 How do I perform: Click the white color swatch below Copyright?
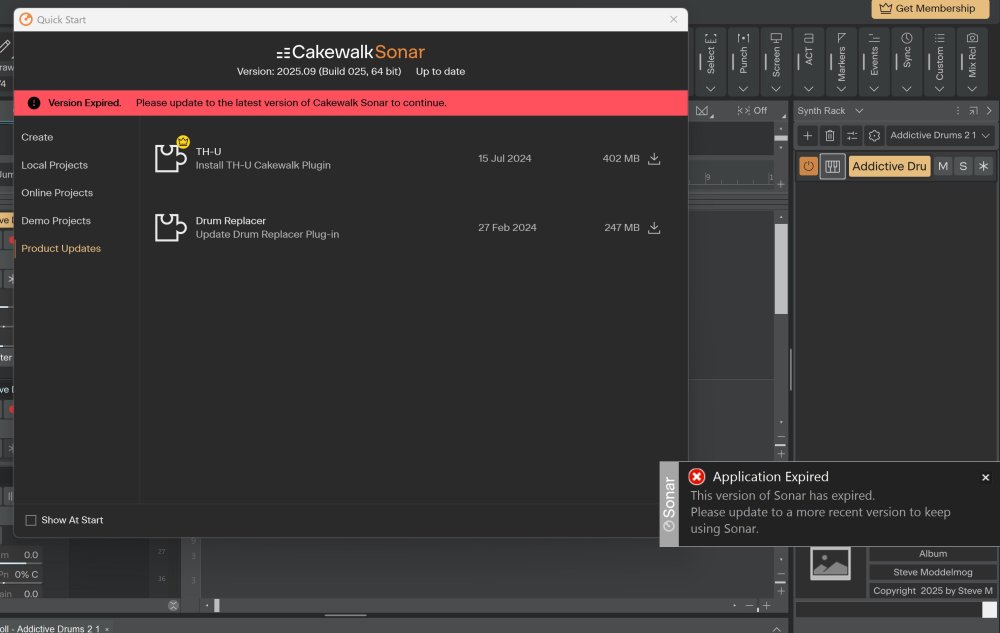[989, 609]
